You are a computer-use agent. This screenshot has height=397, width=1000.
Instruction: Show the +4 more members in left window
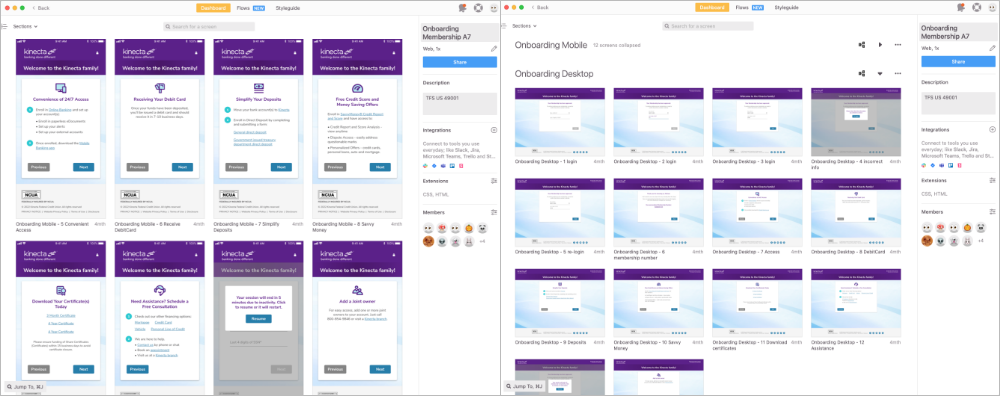[482, 241]
